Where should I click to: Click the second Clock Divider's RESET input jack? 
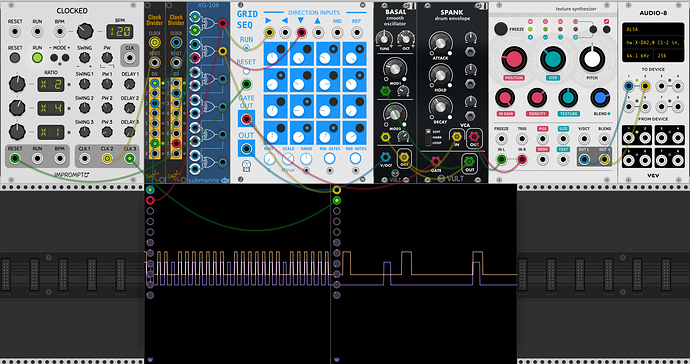[176, 63]
